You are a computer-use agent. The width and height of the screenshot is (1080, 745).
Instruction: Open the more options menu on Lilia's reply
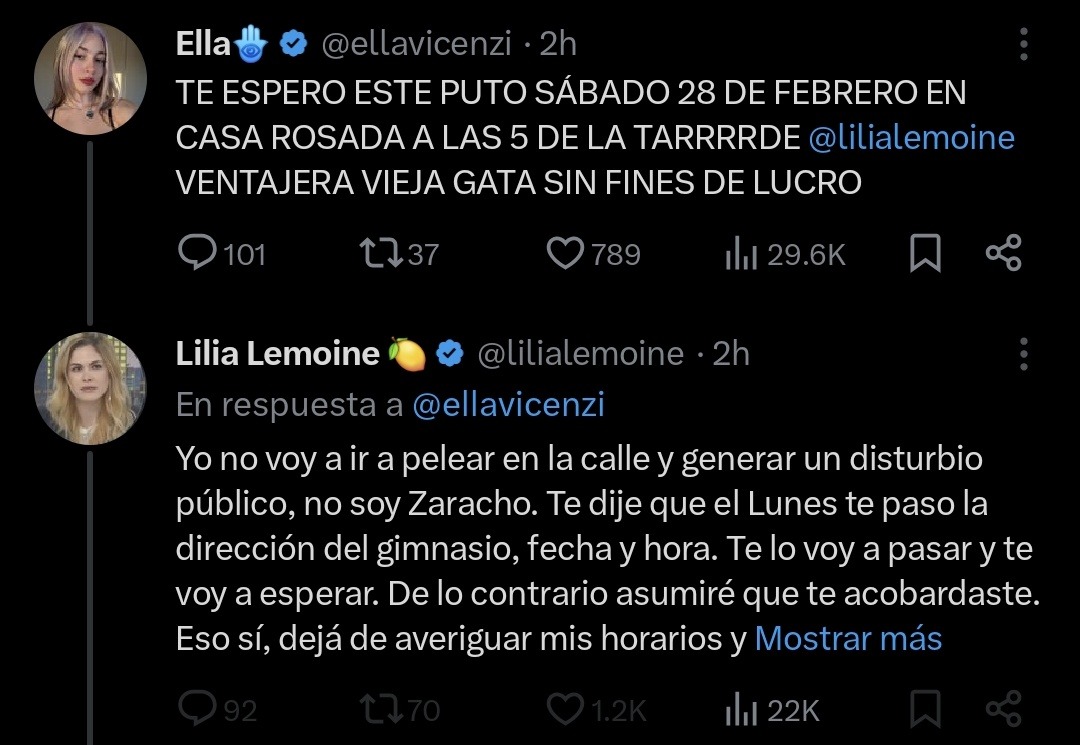pos(1022,352)
